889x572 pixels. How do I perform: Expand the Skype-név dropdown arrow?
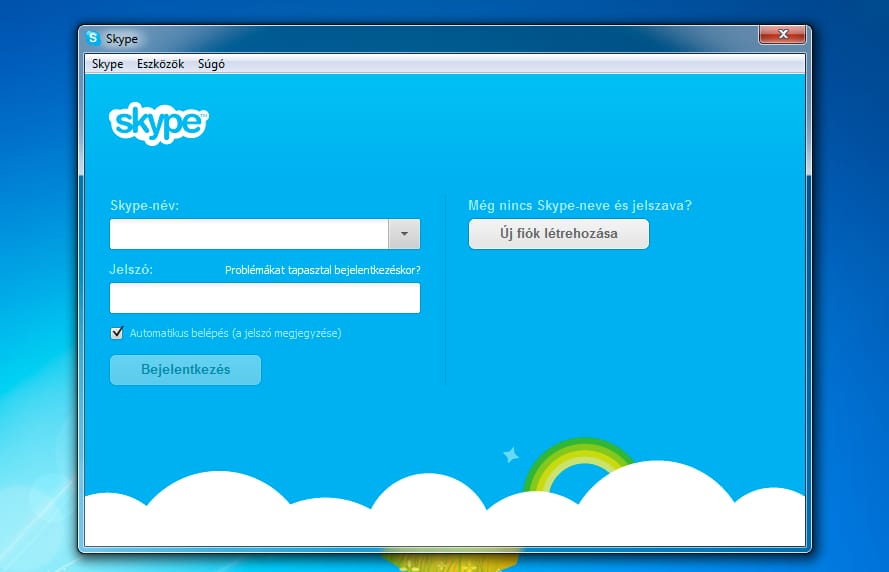point(404,234)
